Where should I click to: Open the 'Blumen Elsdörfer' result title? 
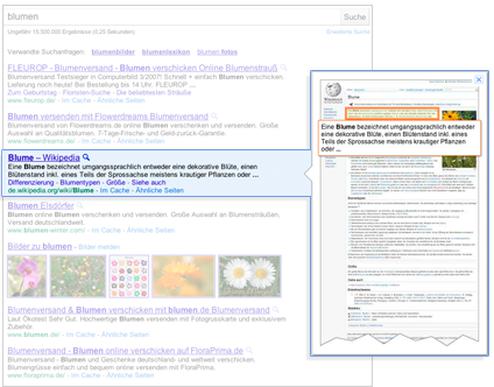click(41, 206)
